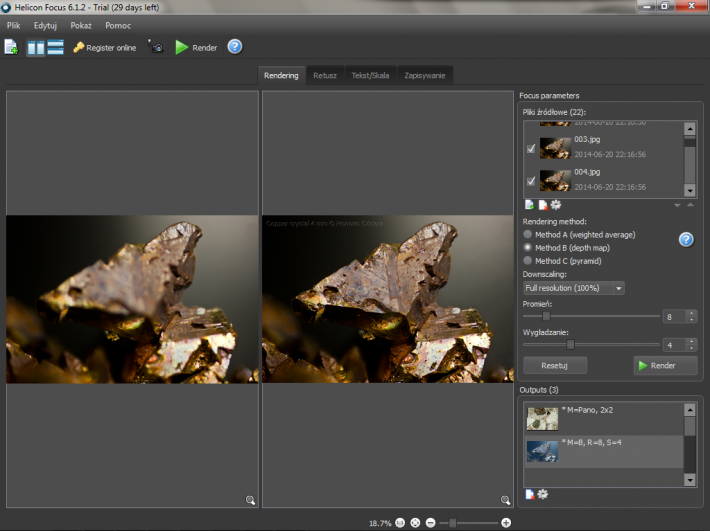Click the Resetuj button
Viewport: 710px width, 531px height.
[555, 365]
